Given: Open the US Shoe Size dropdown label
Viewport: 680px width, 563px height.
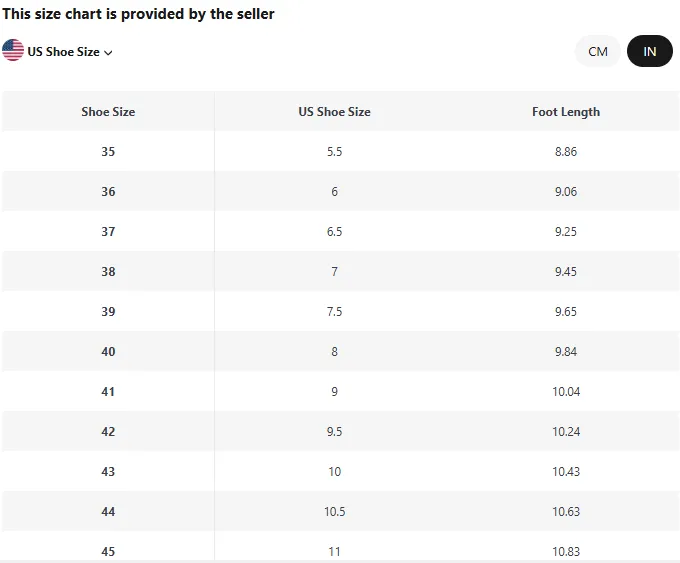Looking at the screenshot, I should [63, 52].
